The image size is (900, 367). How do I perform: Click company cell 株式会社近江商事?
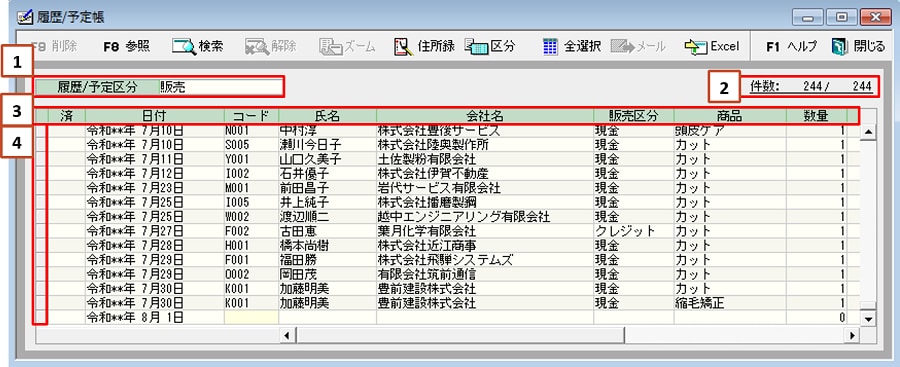coord(485,246)
